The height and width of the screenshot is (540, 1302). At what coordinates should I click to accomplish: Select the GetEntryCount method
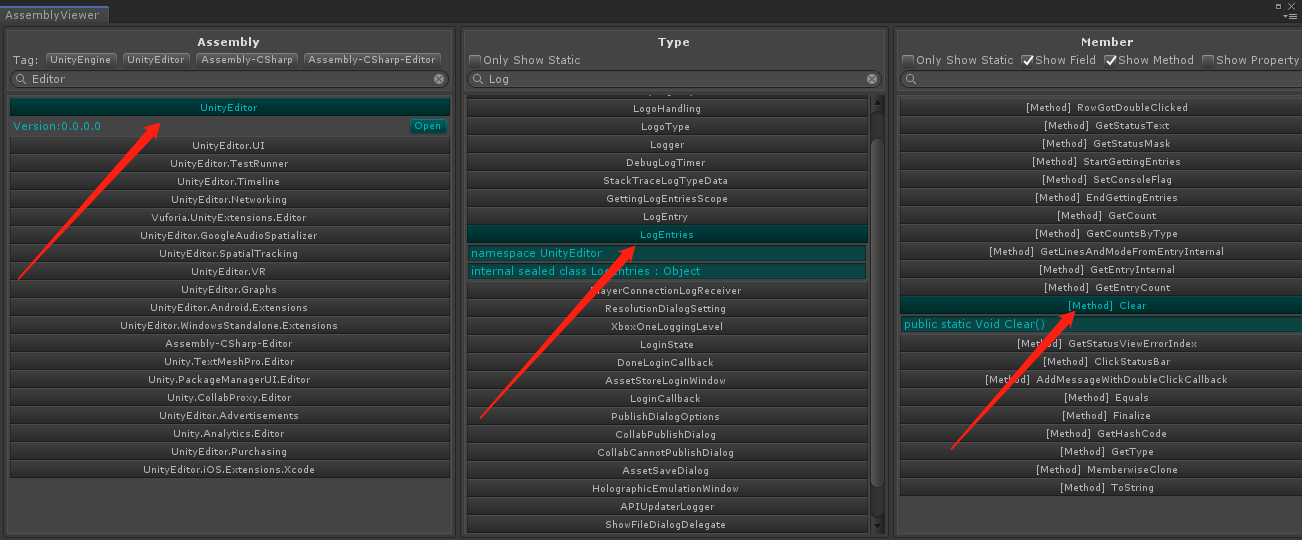tap(1101, 287)
